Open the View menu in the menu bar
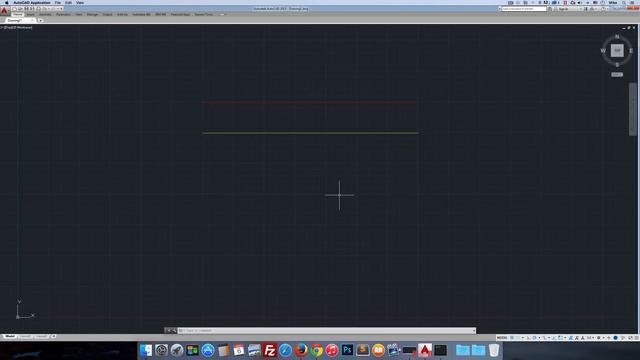Image resolution: width=640 pixels, height=360 pixels. pos(80,2)
